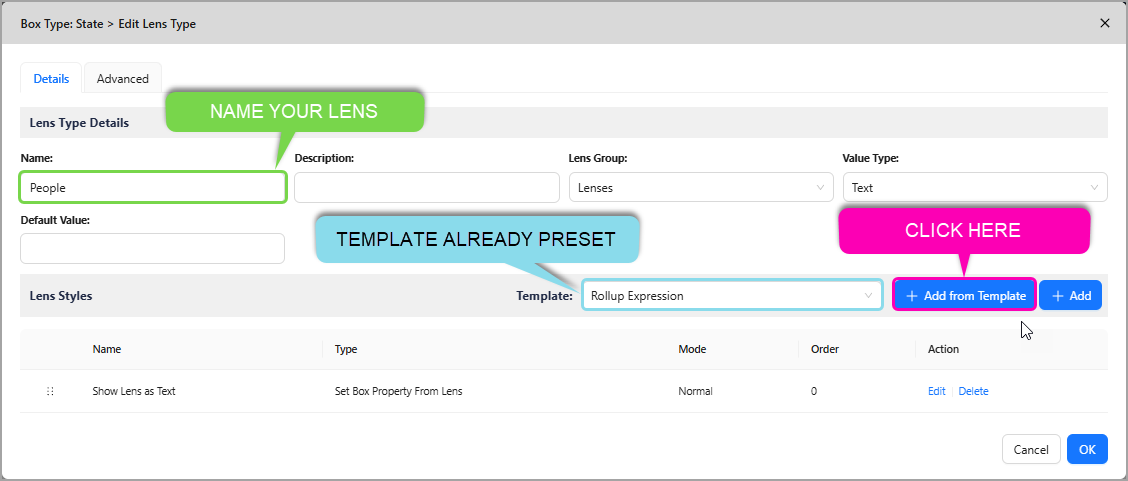Image resolution: width=1128 pixels, height=481 pixels.
Task: Open the Template Rollup Expression dropdown
Action: point(732,296)
